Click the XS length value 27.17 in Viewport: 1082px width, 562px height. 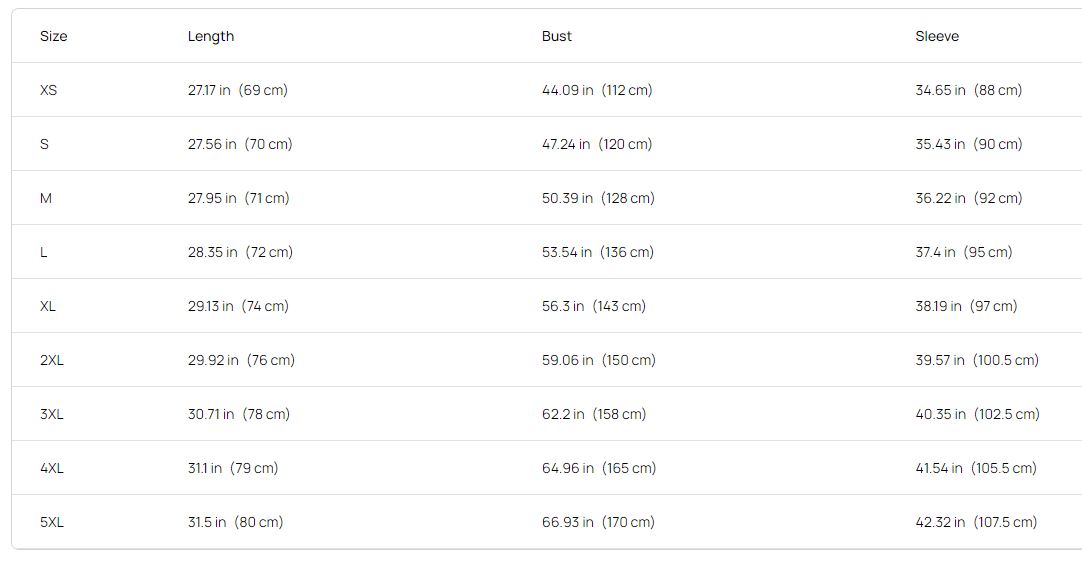coord(209,90)
